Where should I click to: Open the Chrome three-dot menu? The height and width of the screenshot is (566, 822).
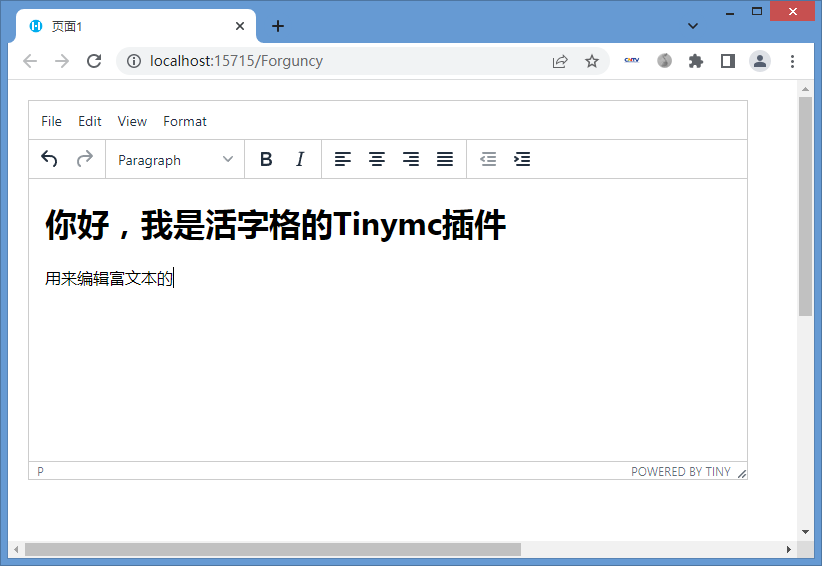click(792, 61)
